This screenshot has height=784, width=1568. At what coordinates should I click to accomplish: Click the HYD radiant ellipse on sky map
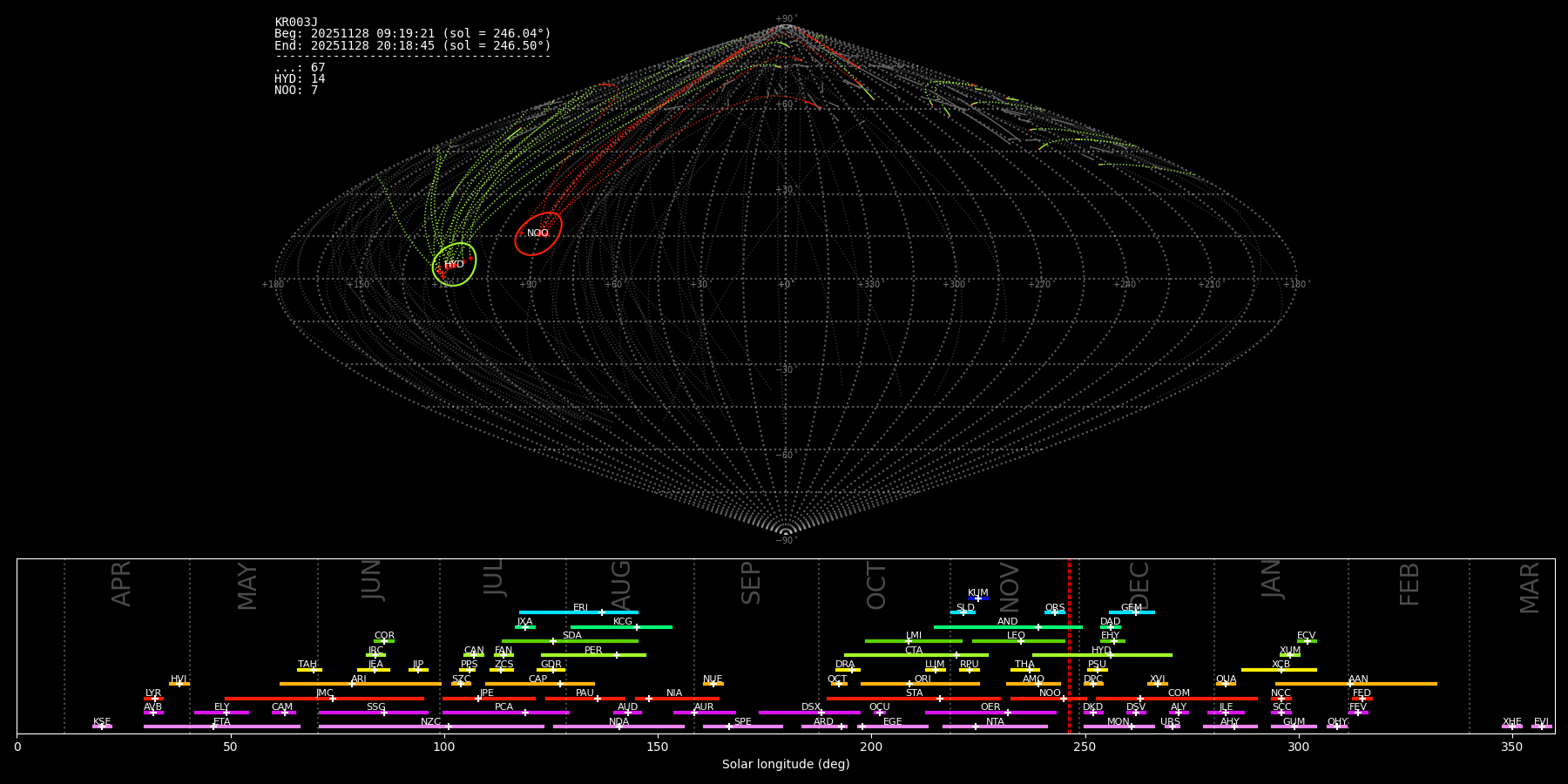[454, 264]
